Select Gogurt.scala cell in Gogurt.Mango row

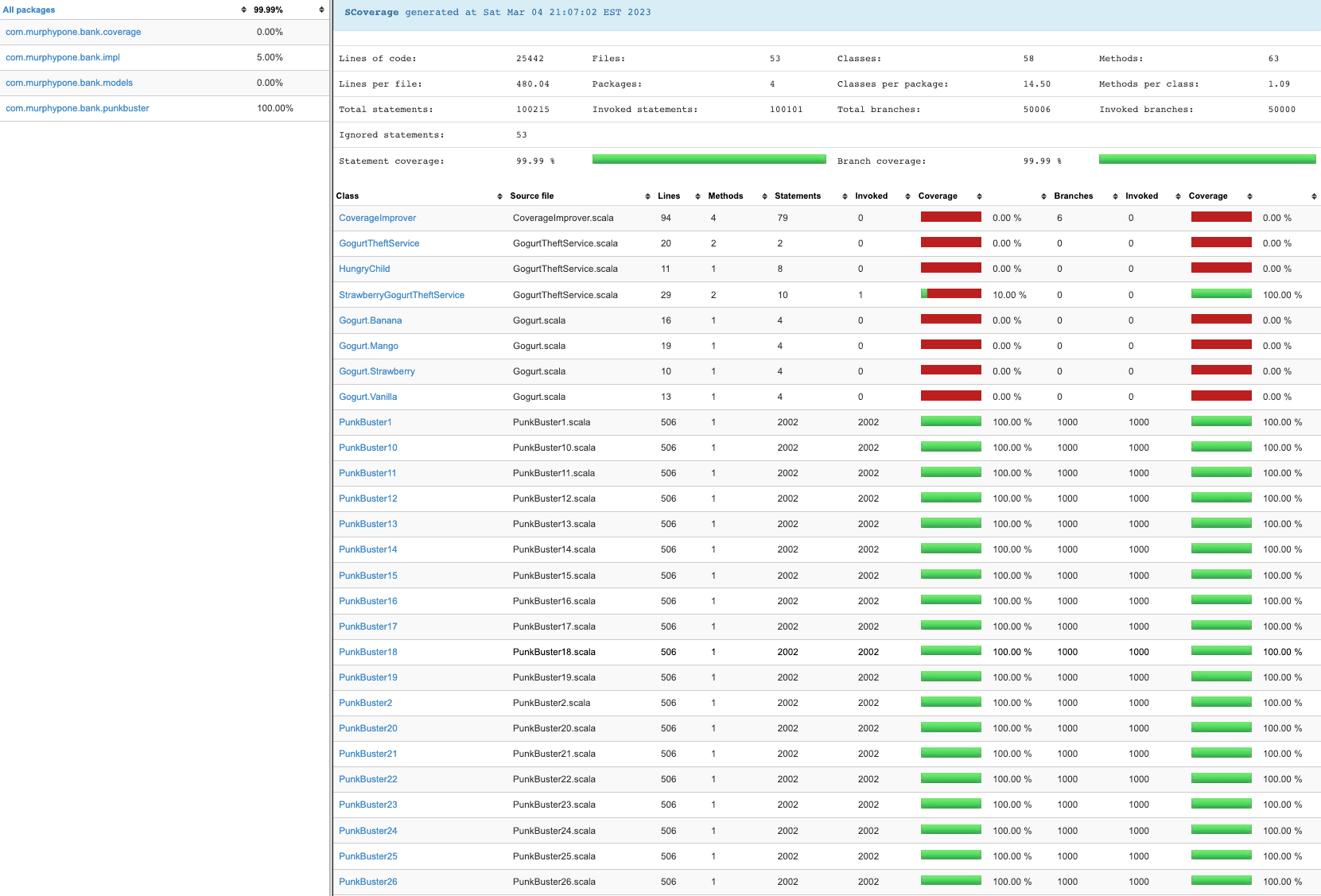point(539,346)
